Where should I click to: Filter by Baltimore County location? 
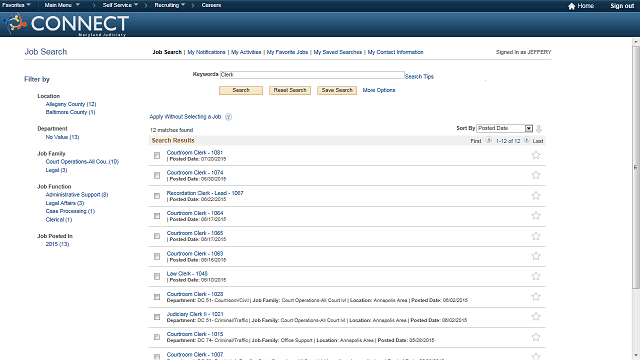click(70, 112)
